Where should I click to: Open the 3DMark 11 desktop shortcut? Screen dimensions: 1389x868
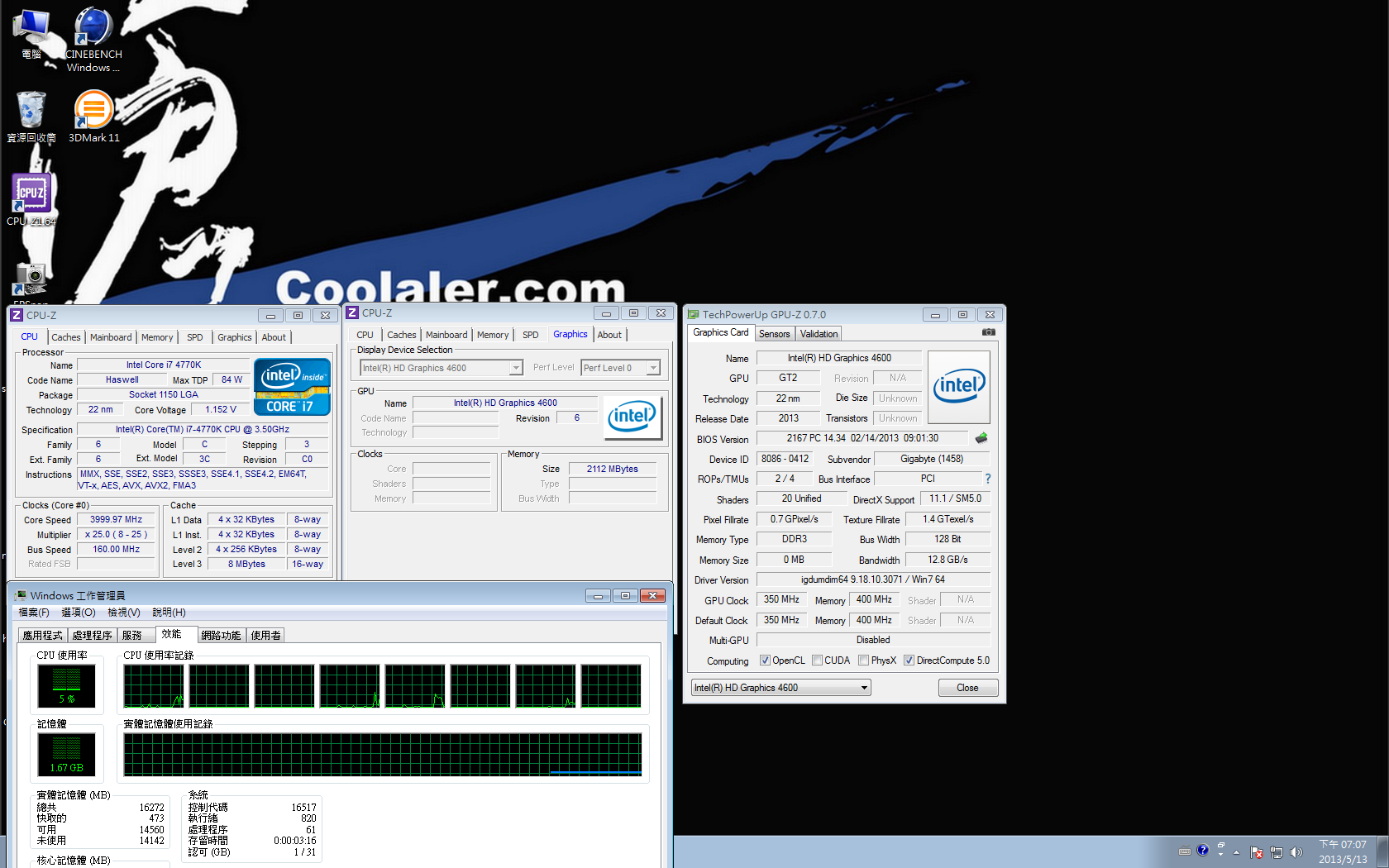[93, 117]
